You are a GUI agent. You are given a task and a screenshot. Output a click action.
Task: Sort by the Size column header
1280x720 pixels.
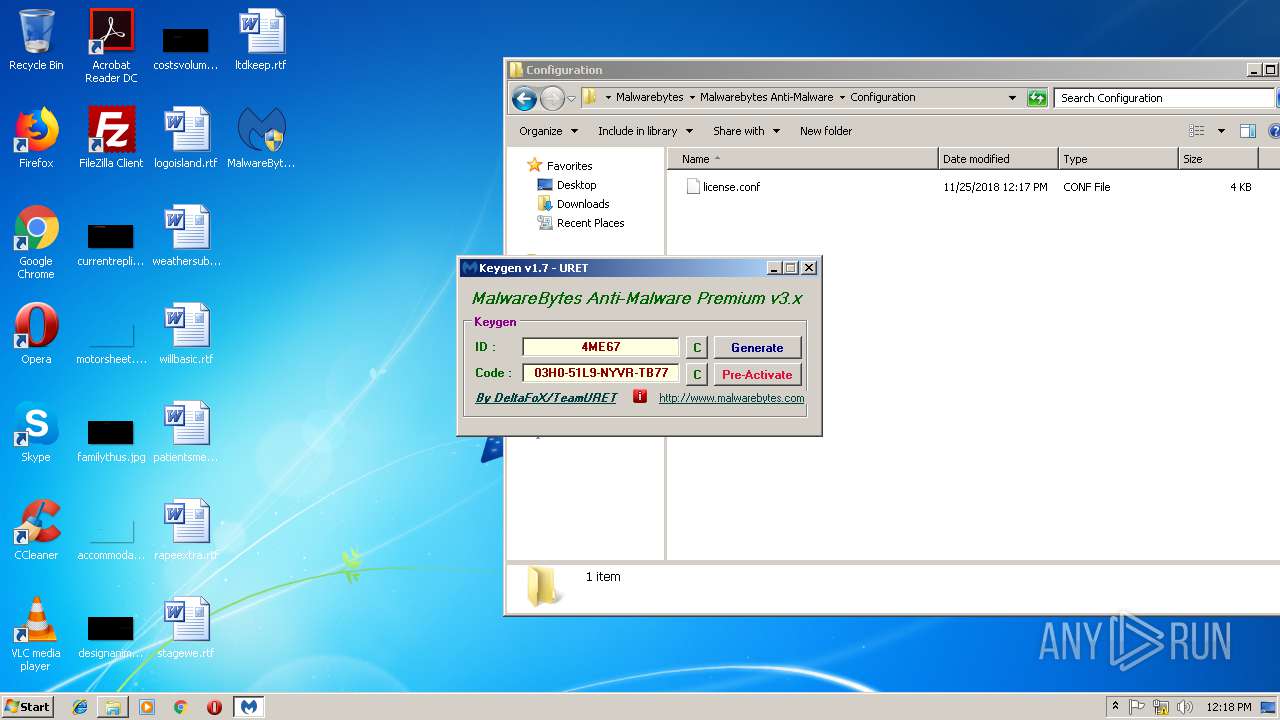(1218, 159)
